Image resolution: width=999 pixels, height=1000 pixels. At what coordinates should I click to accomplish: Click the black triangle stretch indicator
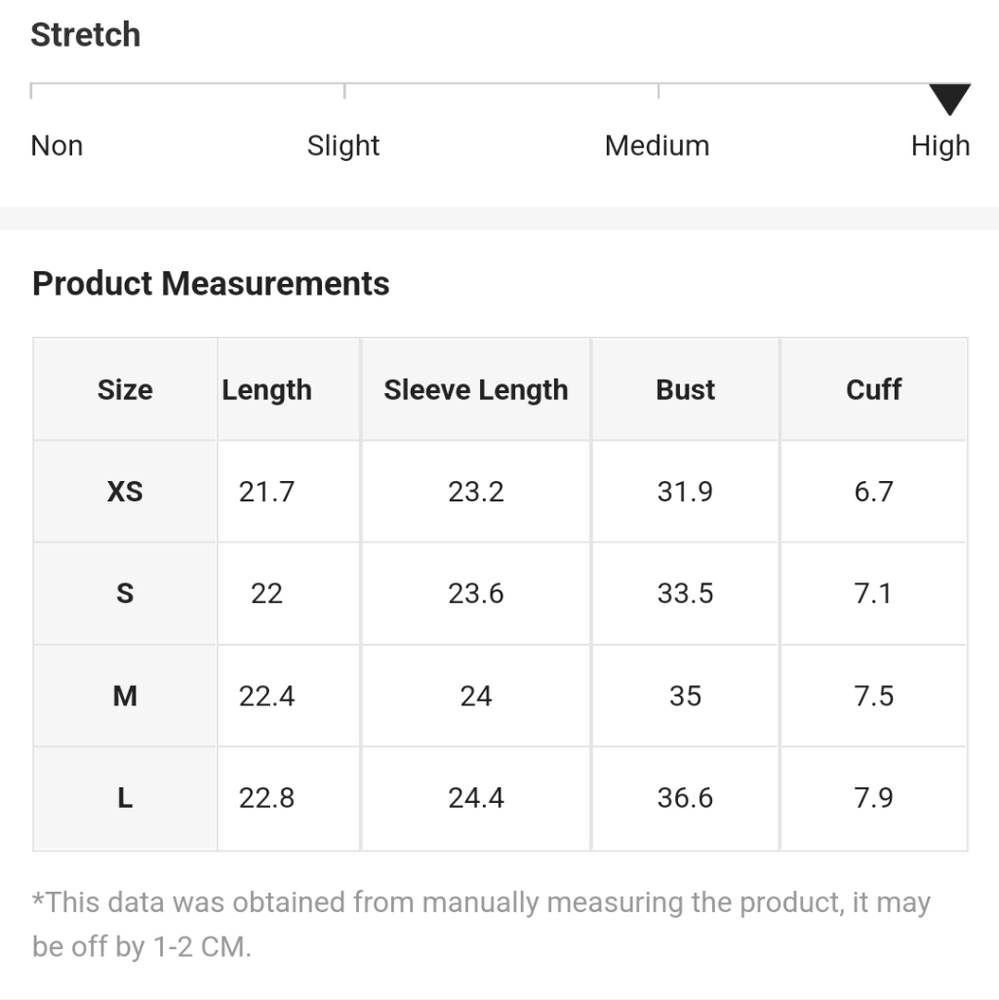(949, 99)
